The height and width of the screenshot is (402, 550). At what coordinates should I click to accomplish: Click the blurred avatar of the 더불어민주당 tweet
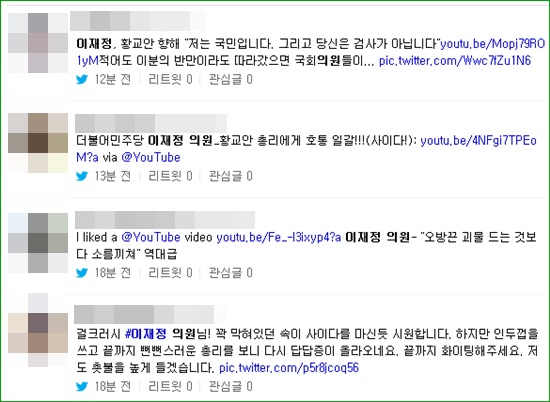point(38,143)
